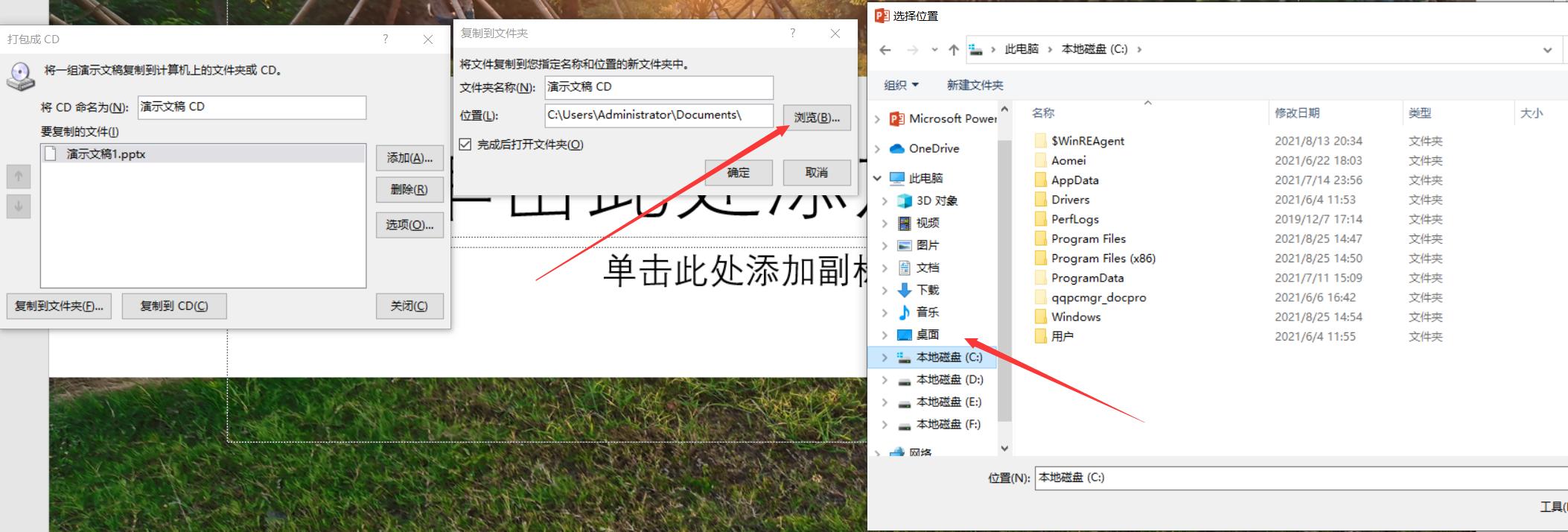1568x532 pixels.
Task: Click the 位置(N) input field
Action: coord(1301,478)
